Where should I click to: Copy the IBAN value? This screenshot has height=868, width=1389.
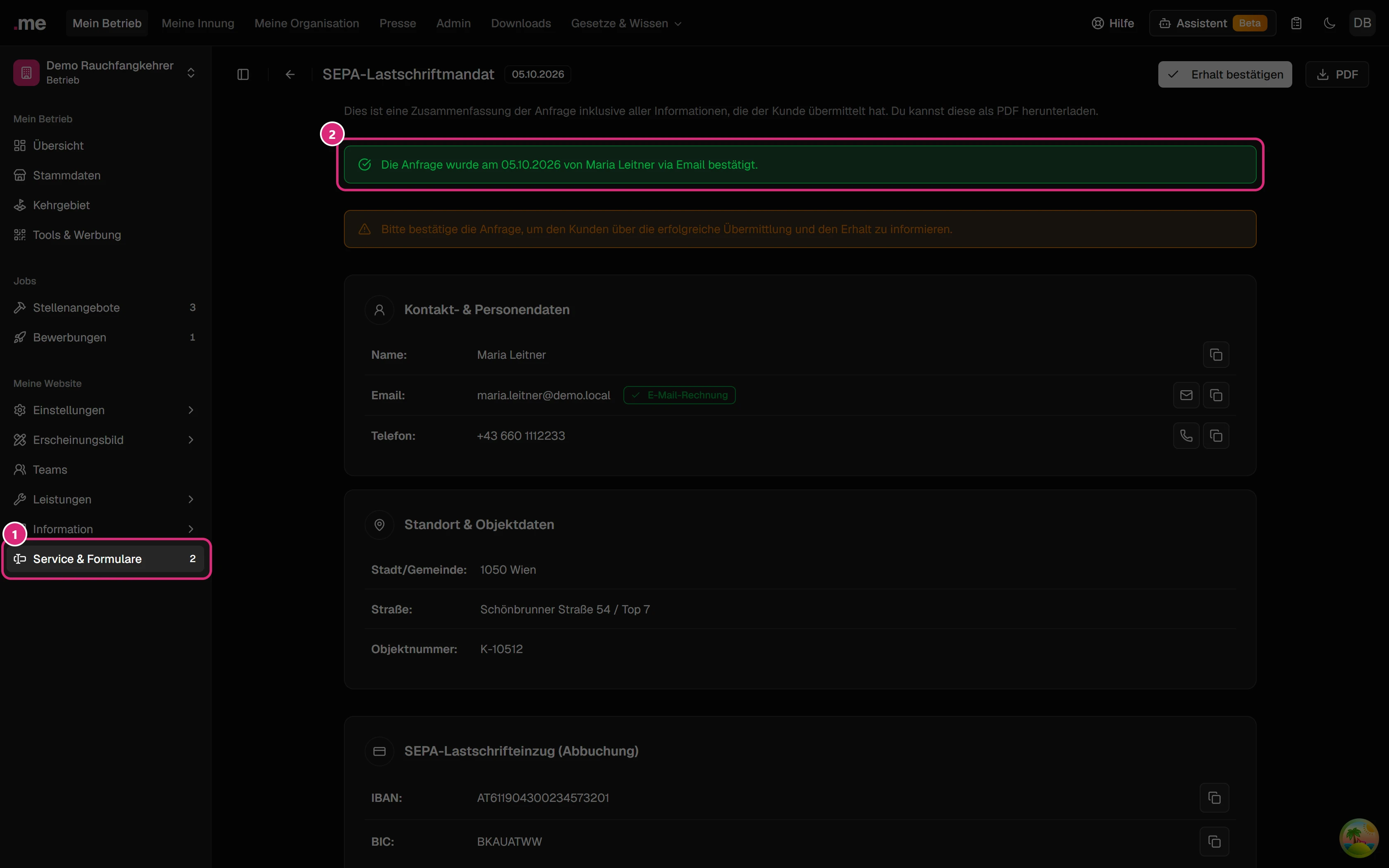point(1214,797)
